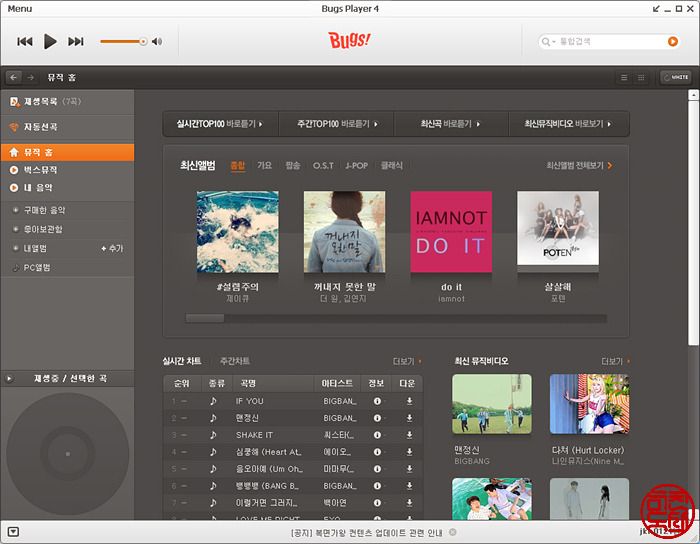700x544 pixels.
Task: Select 종합 tab in 최신앨범
Action: tap(238, 166)
